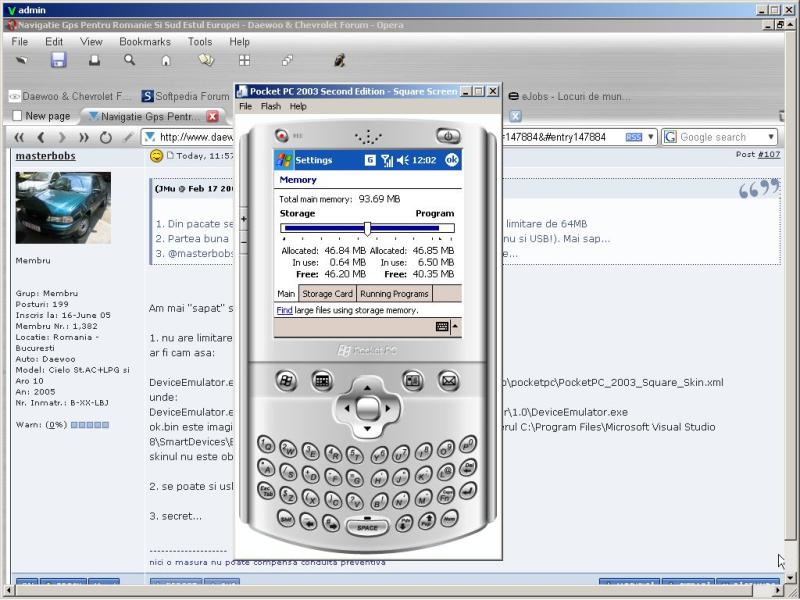
Task: Switch to the Storage Card tab
Action: [327, 294]
